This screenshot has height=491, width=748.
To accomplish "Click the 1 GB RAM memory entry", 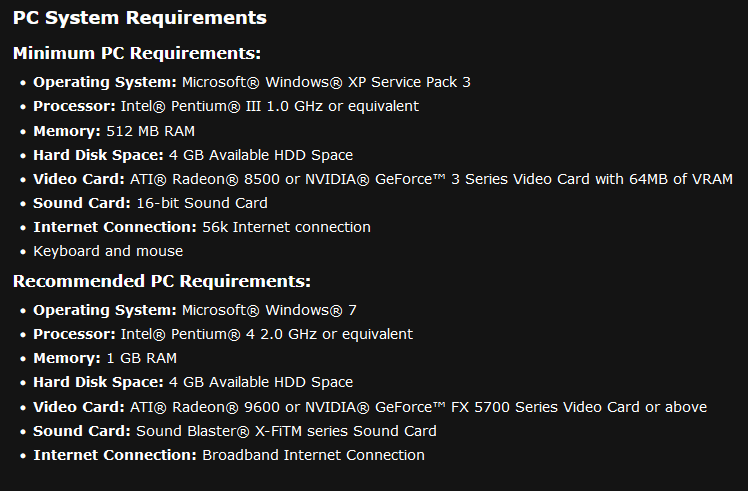I will click(105, 358).
